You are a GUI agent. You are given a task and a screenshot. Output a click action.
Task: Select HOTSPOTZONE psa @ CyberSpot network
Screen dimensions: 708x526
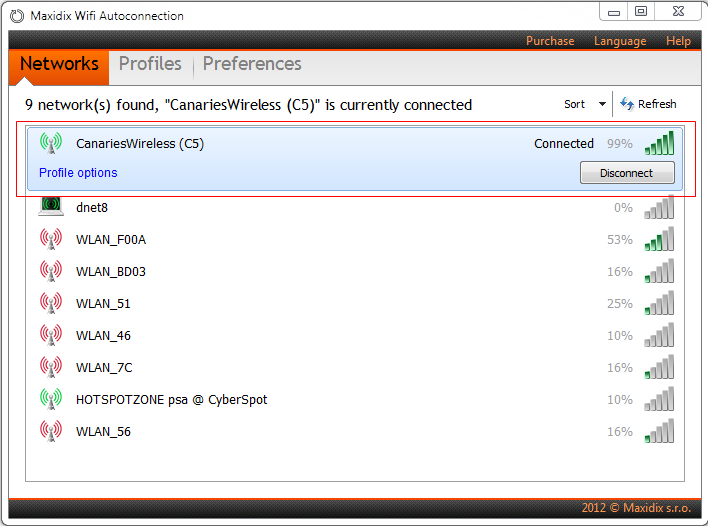(x=172, y=400)
